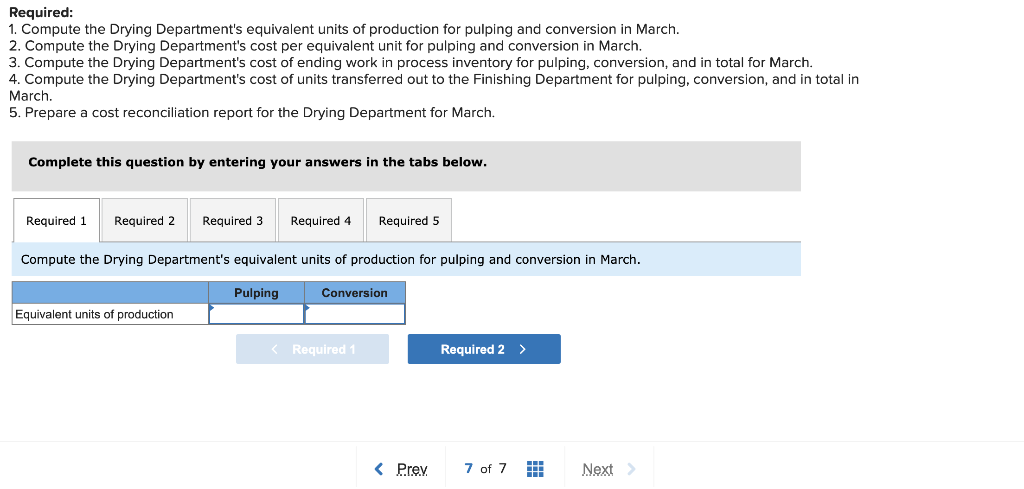
Task: Switch to the Required 1 tab
Action: click(x=57, y=221)
